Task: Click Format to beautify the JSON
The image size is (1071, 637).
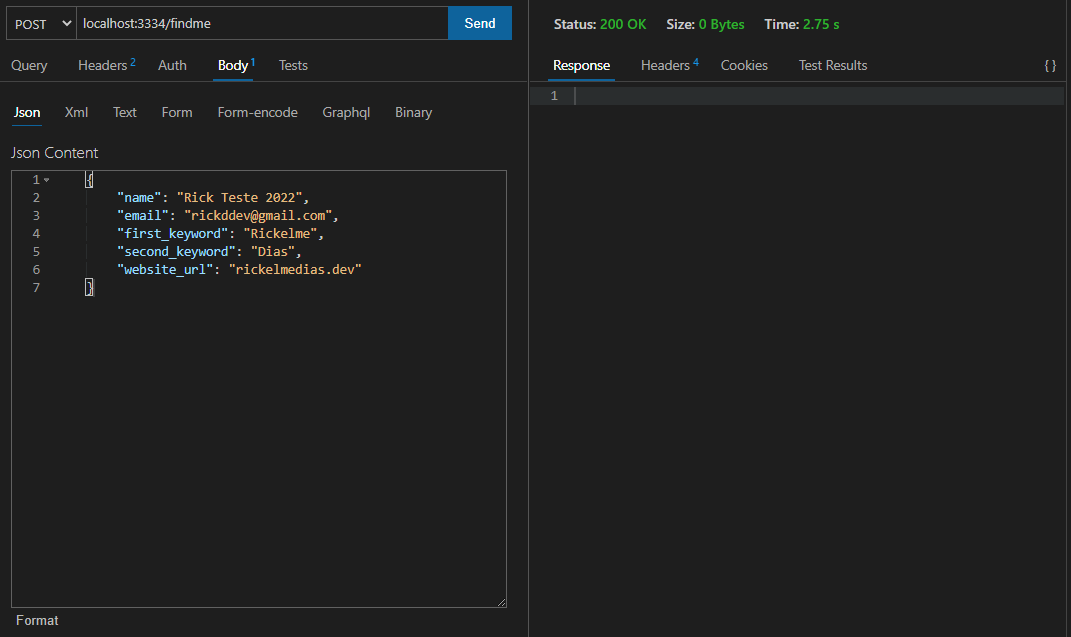Action: (x=37, y=621)
